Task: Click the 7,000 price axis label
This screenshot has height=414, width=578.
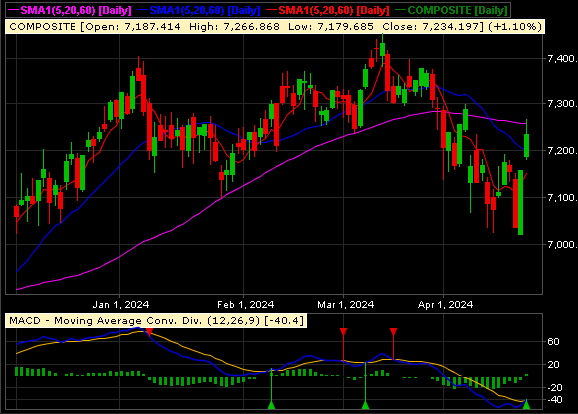Action: pyautogui.click(x=562, y=244)
